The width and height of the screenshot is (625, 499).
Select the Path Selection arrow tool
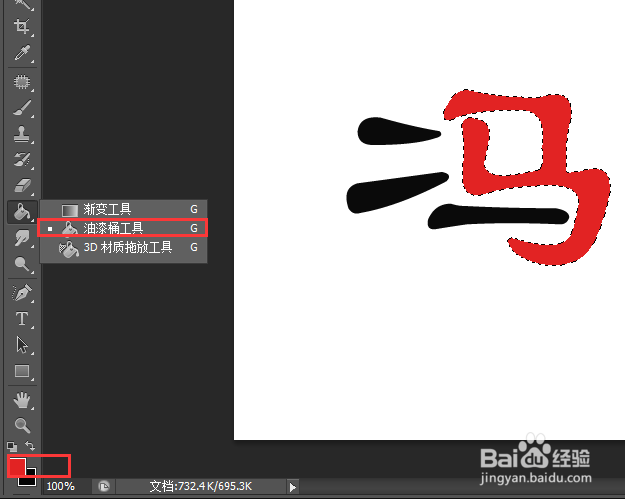pyautogui.click(x=22, y=345)
